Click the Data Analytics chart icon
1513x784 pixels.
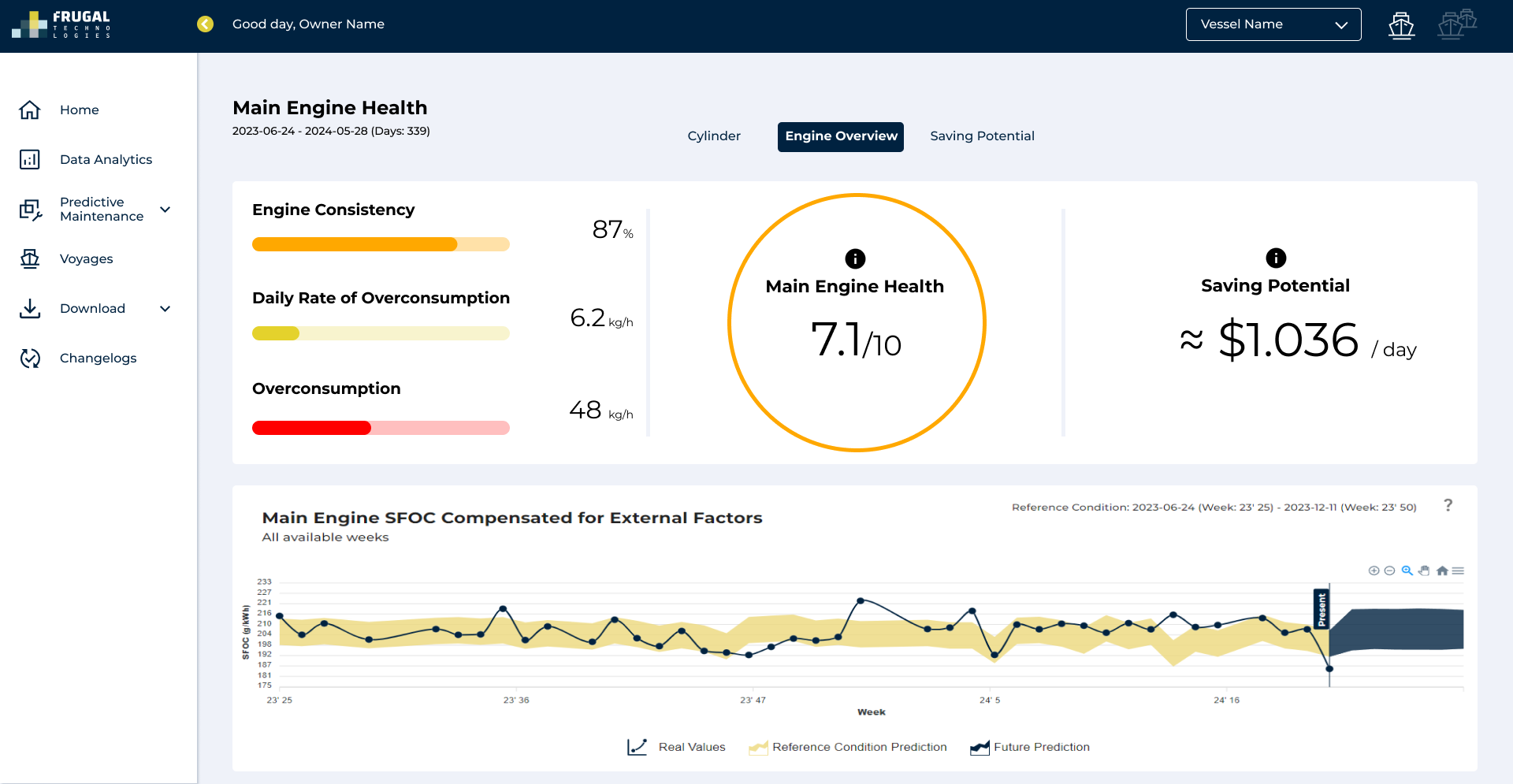coord(30,159)
